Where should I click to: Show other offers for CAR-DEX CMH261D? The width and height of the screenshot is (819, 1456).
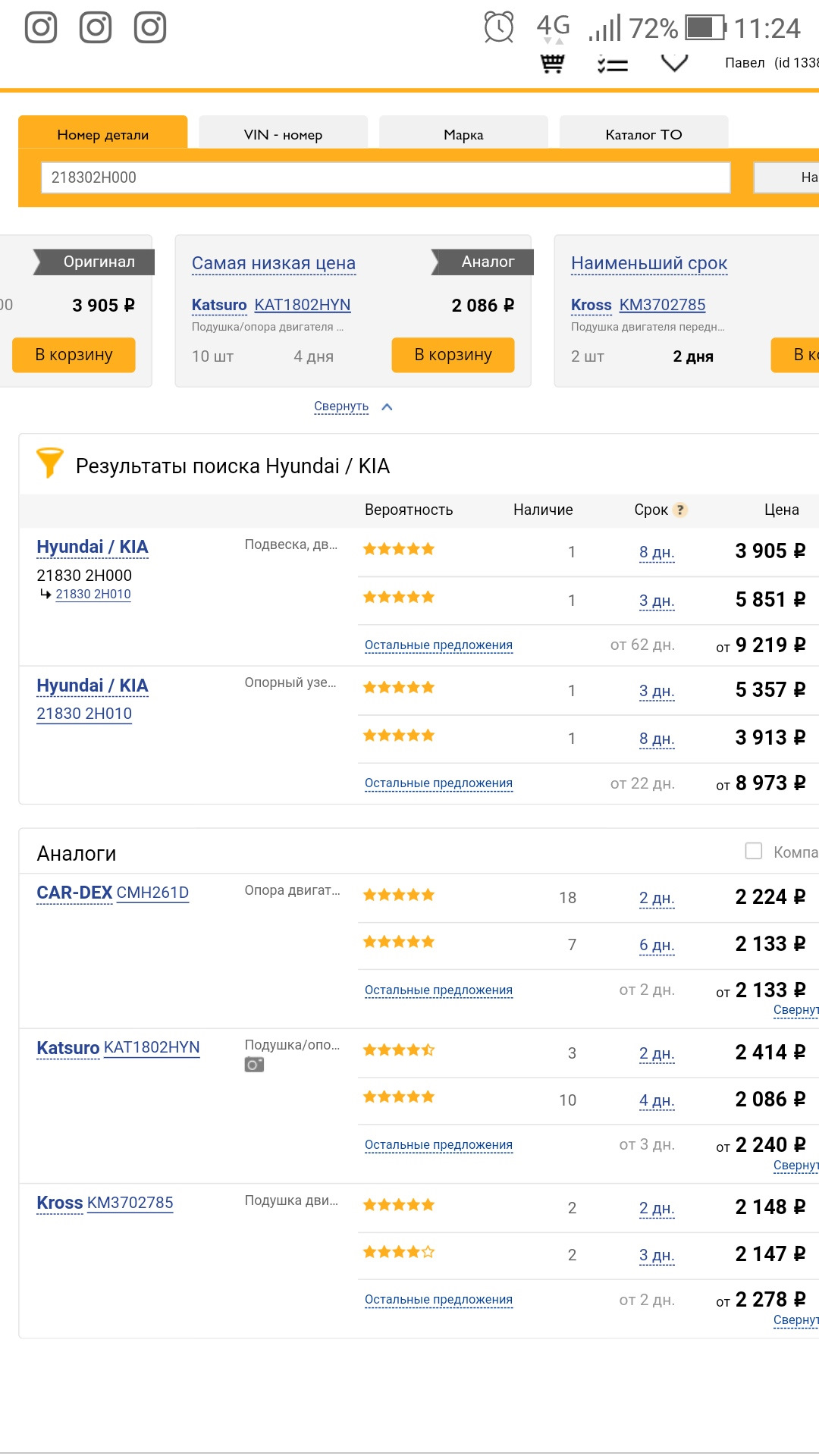click(438, 990)
